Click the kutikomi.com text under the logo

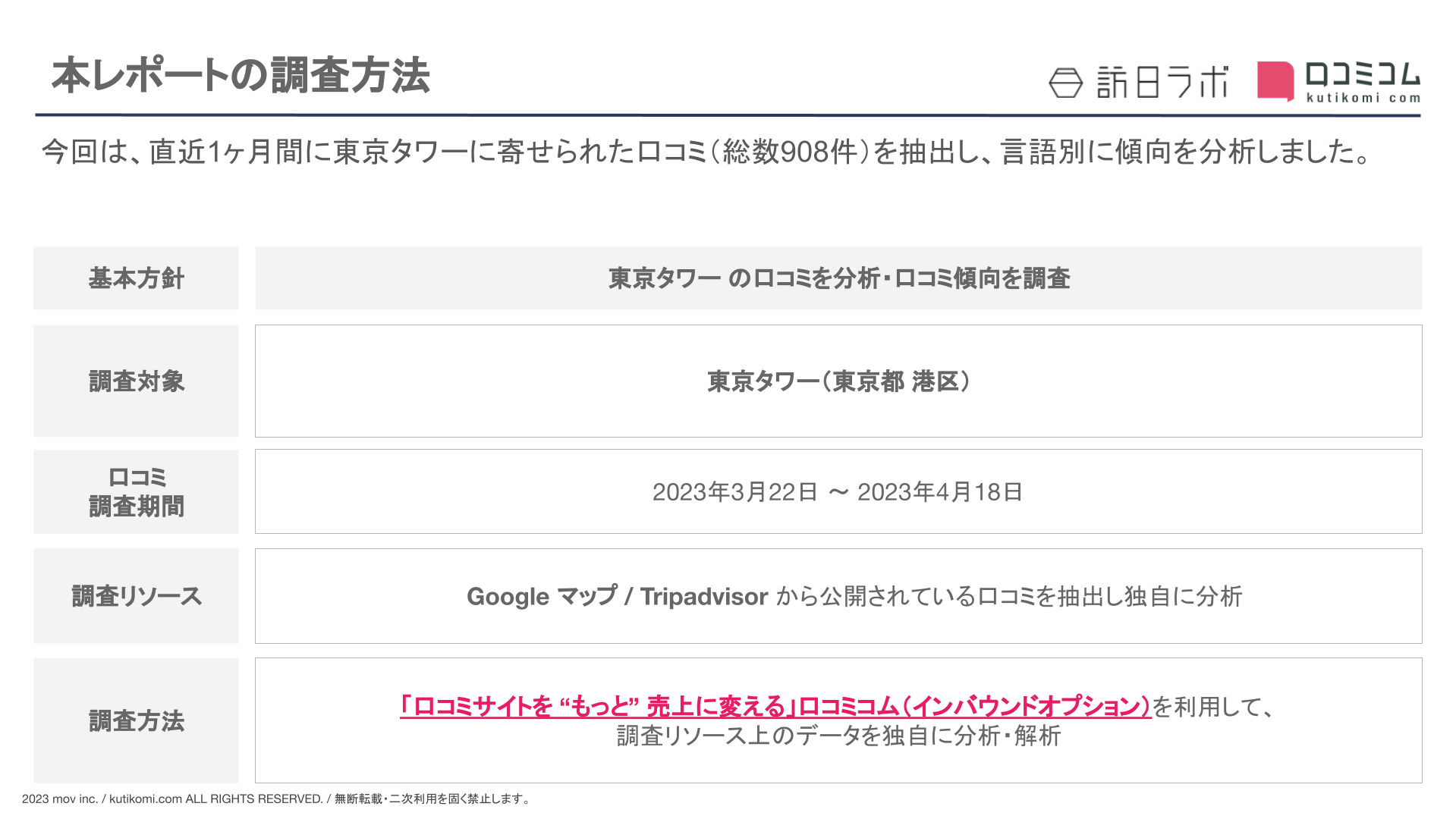coord(1363,98)
